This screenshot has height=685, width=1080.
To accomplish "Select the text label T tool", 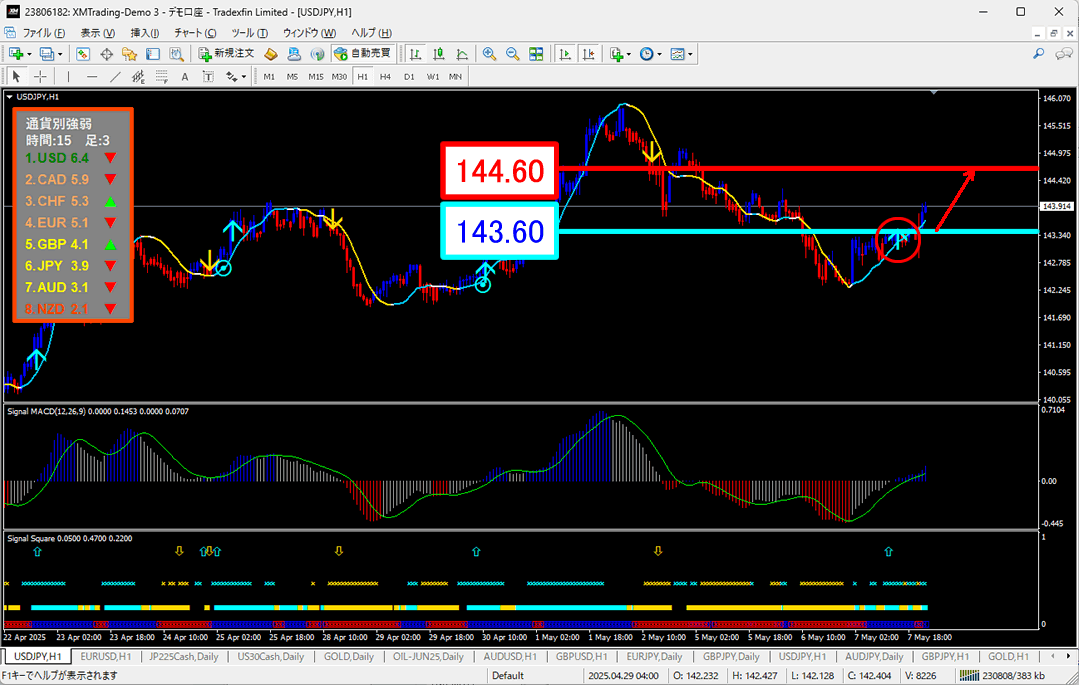I will [208, 76].
